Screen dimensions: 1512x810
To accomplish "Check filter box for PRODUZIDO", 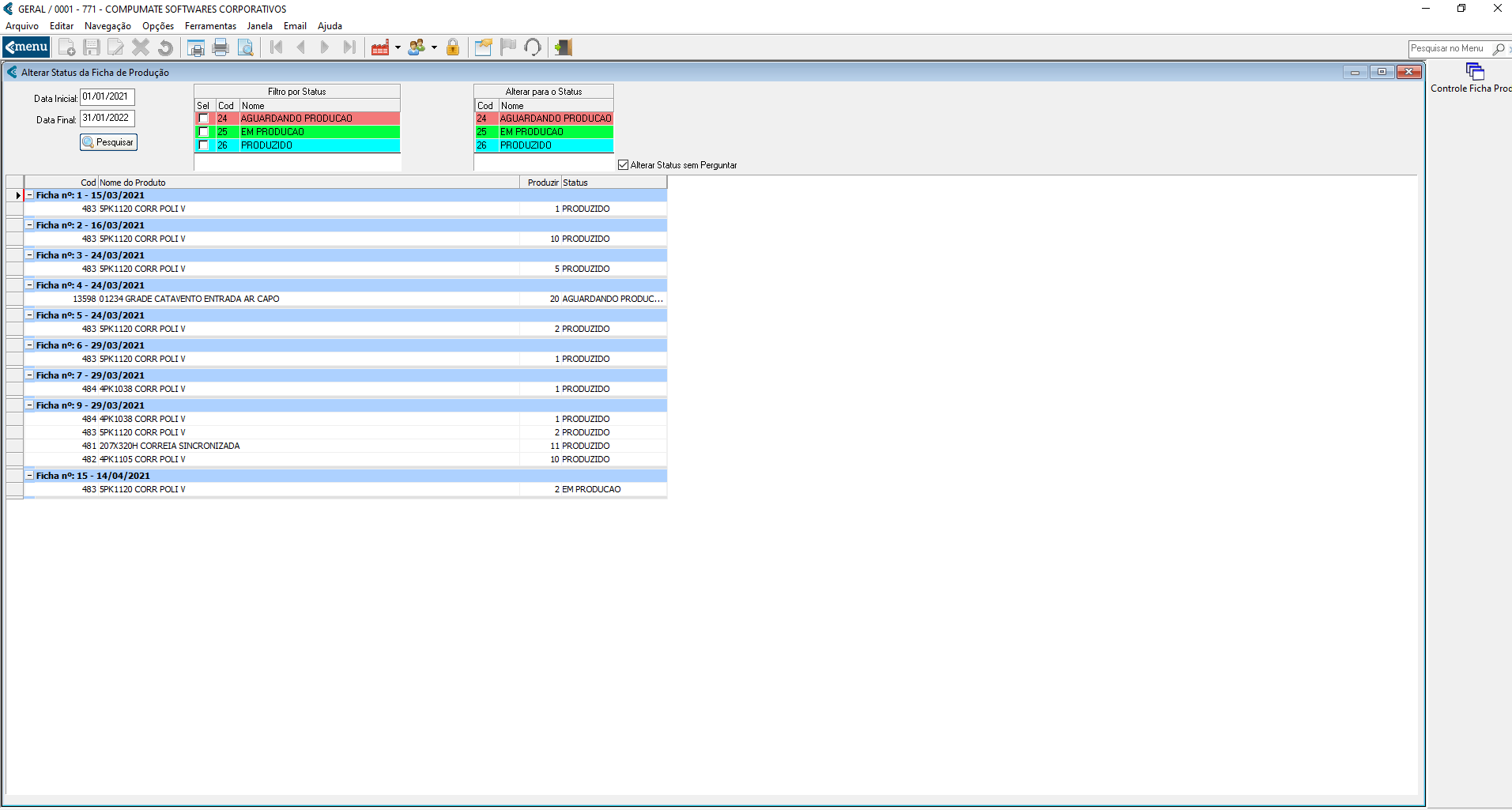I will (204, 145).
